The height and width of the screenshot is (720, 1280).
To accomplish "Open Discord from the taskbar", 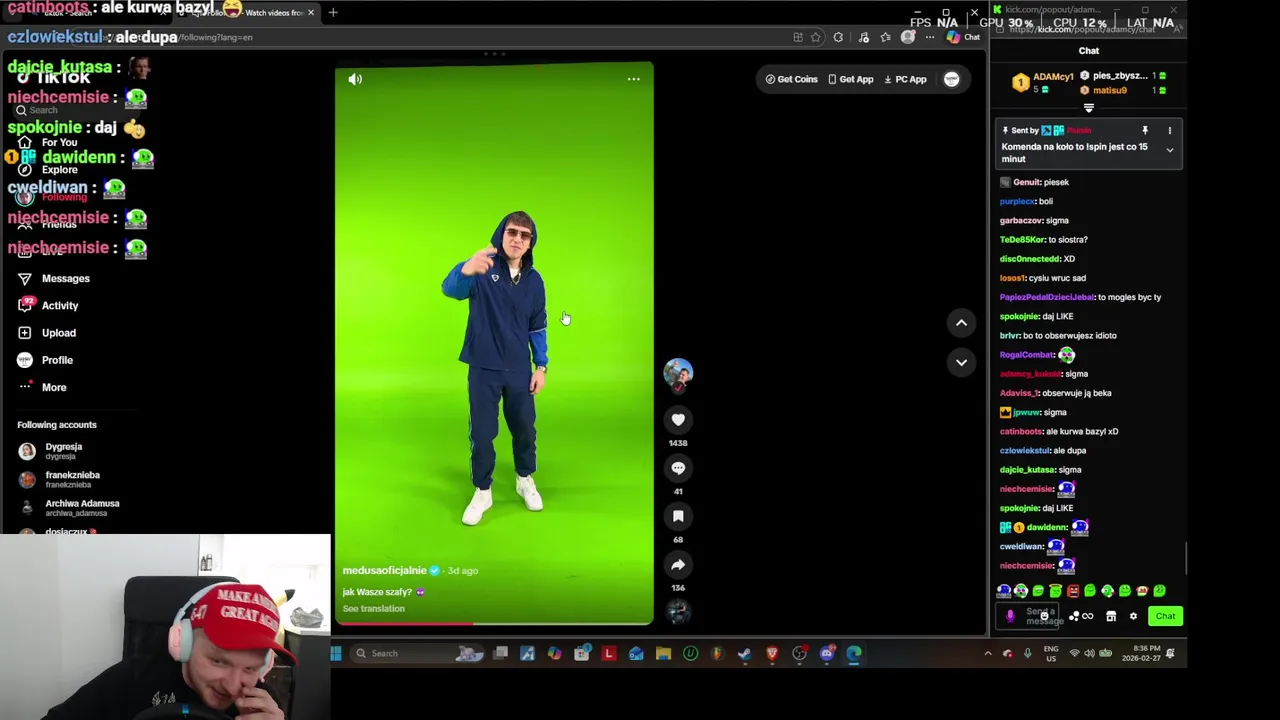I will [827, 653].
